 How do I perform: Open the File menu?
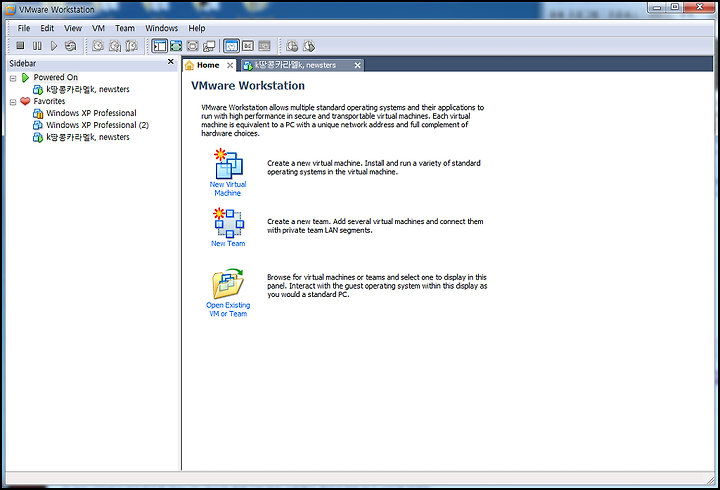tap(23, 28)
